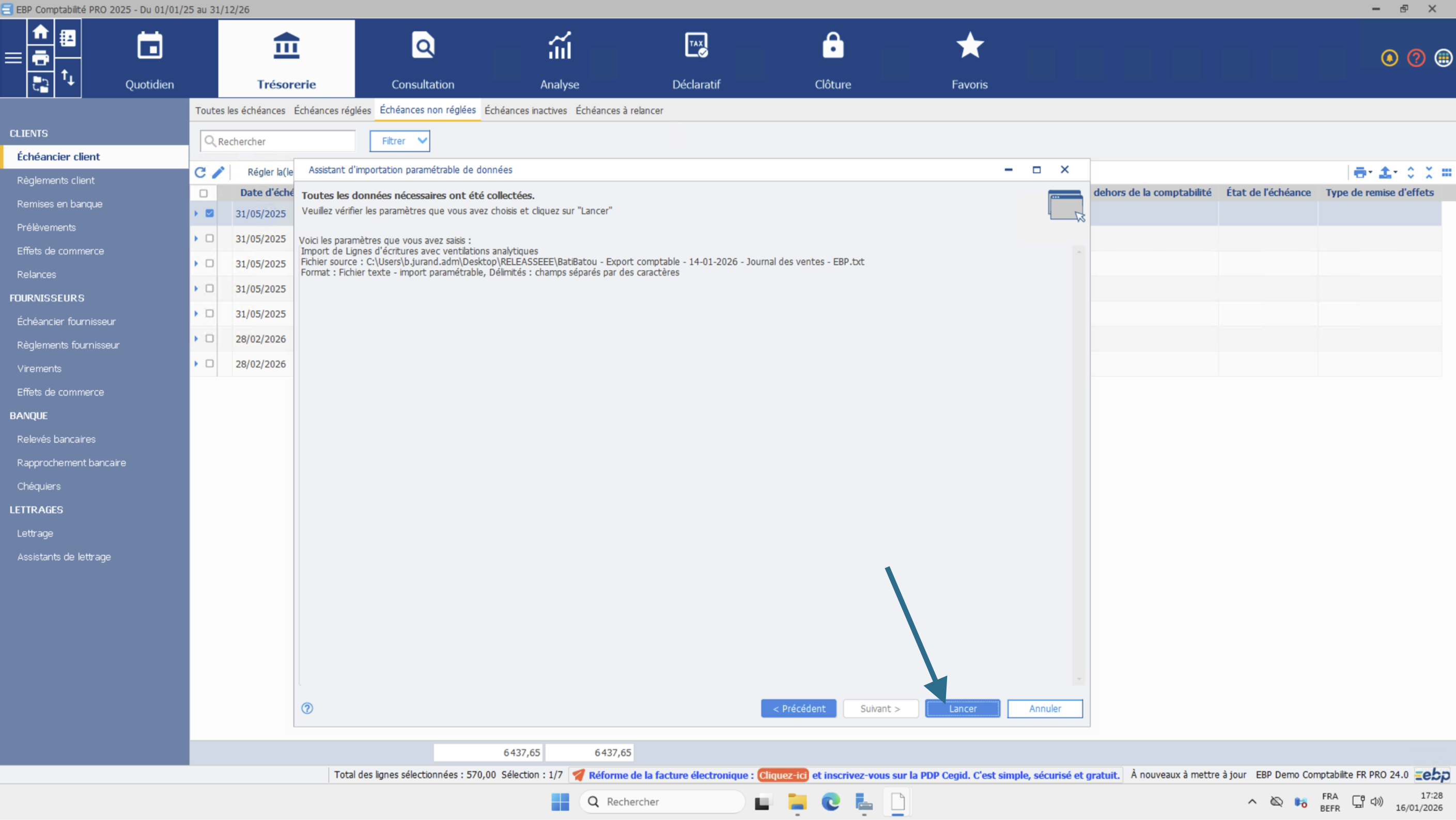Open the Filtrer dropdown
1456x820 pixels.
pos(399,141)
